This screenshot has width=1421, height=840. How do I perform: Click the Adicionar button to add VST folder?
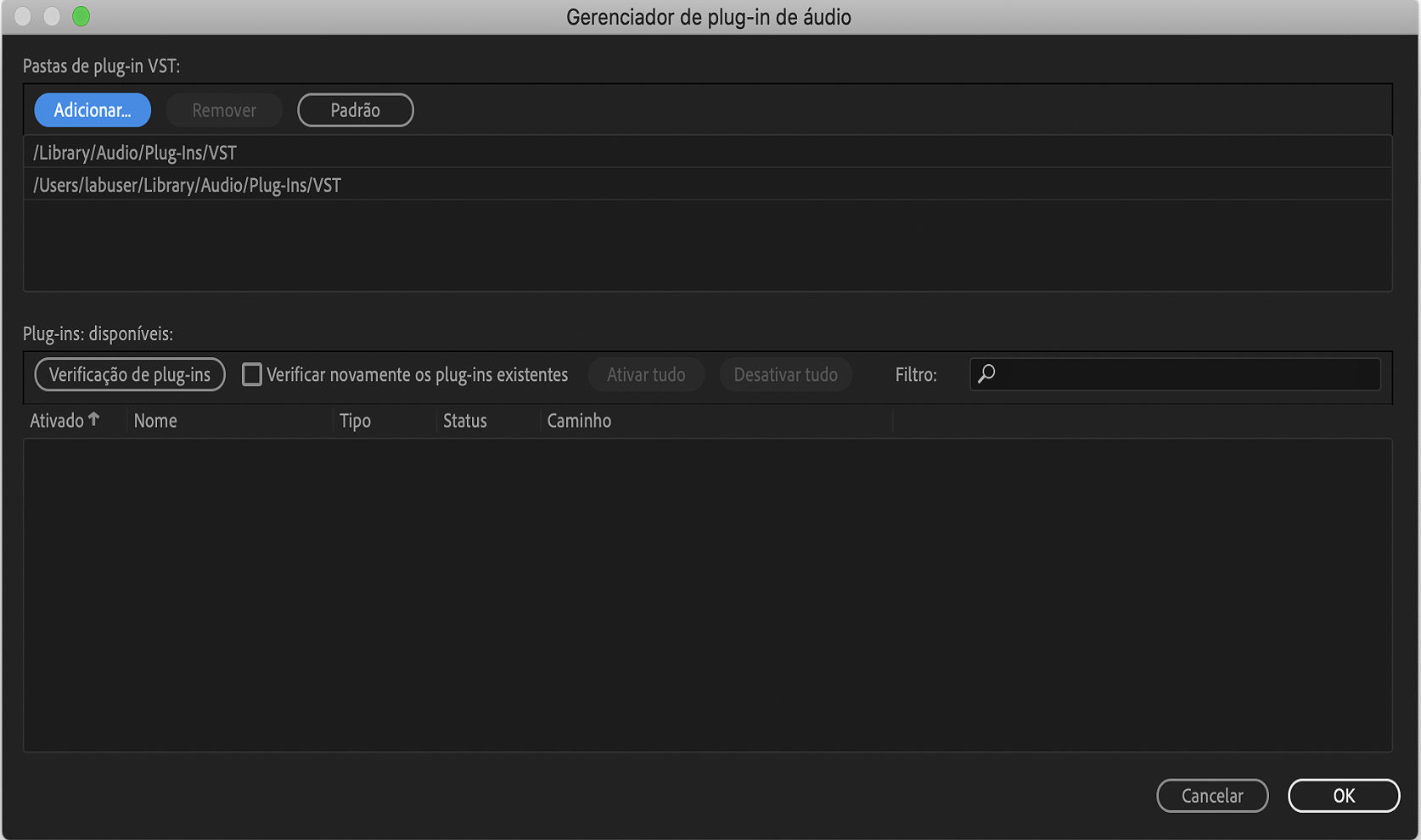coord(92,109)
